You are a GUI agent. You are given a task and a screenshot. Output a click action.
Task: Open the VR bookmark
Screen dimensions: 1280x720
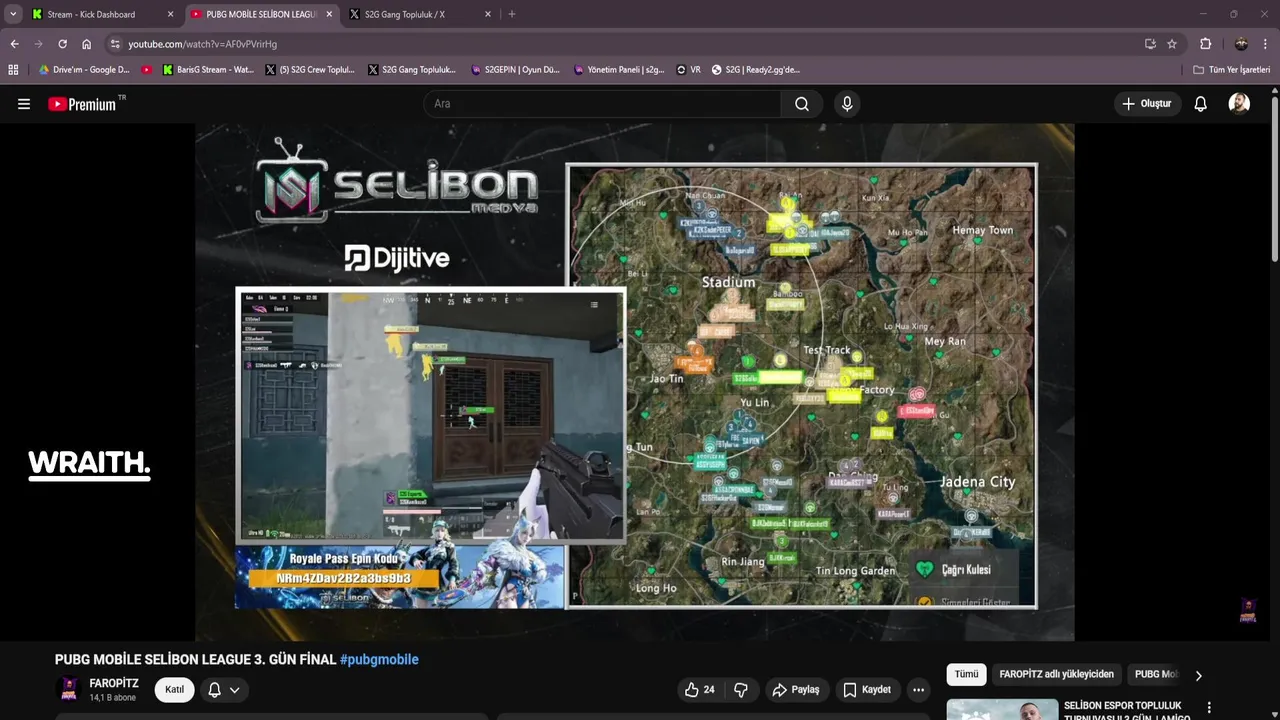coord(689,70)
